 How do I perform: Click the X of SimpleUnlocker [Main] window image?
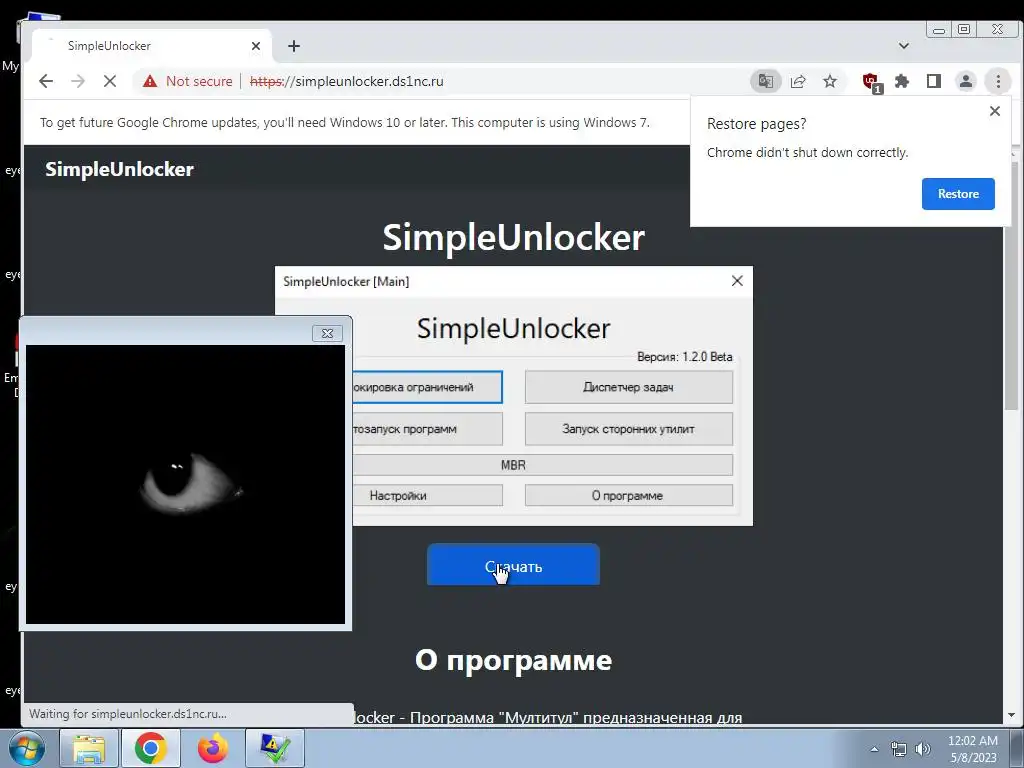pos(737,281)
